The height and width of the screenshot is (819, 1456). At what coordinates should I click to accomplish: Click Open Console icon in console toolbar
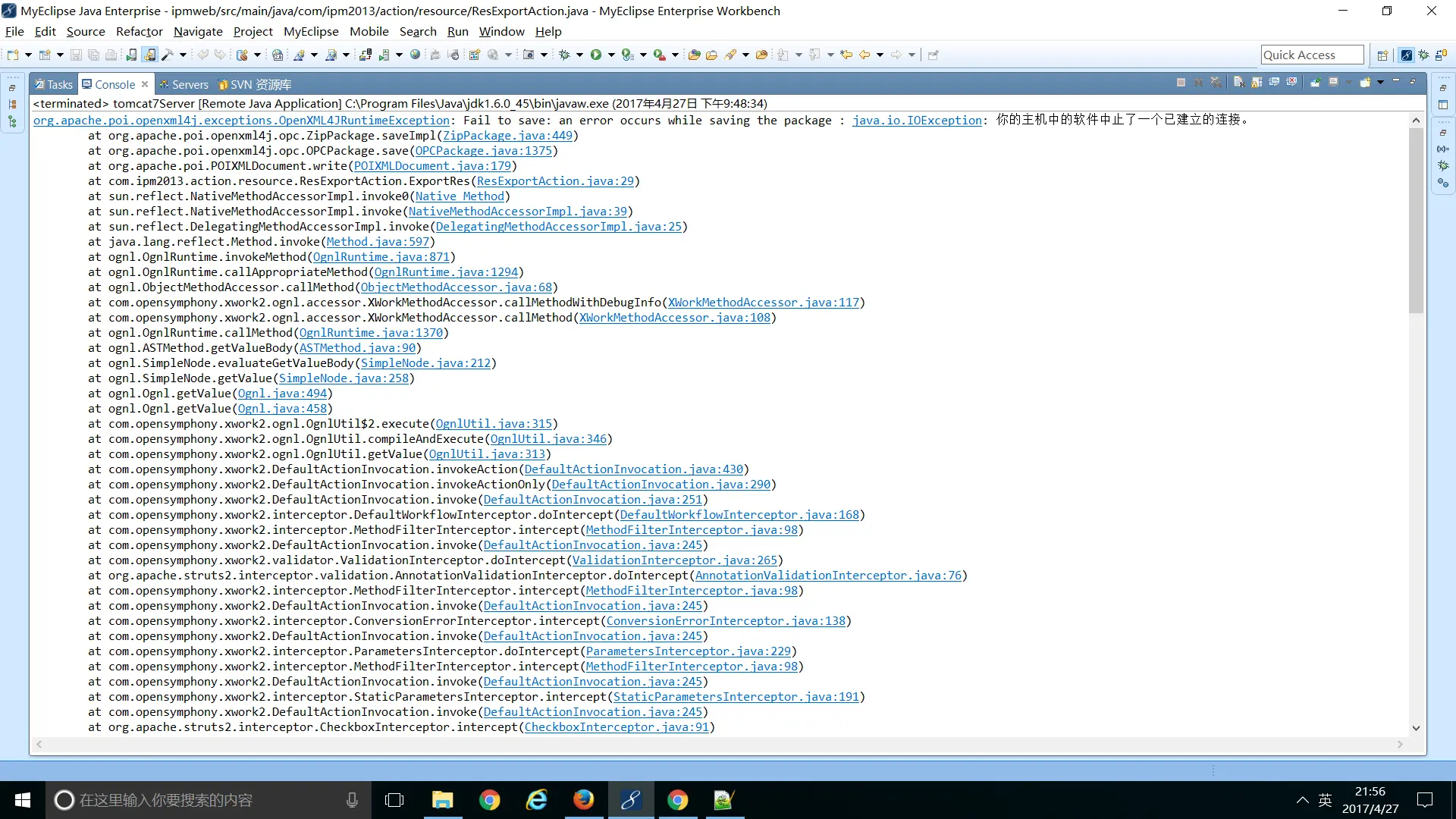click(1365, 82)
